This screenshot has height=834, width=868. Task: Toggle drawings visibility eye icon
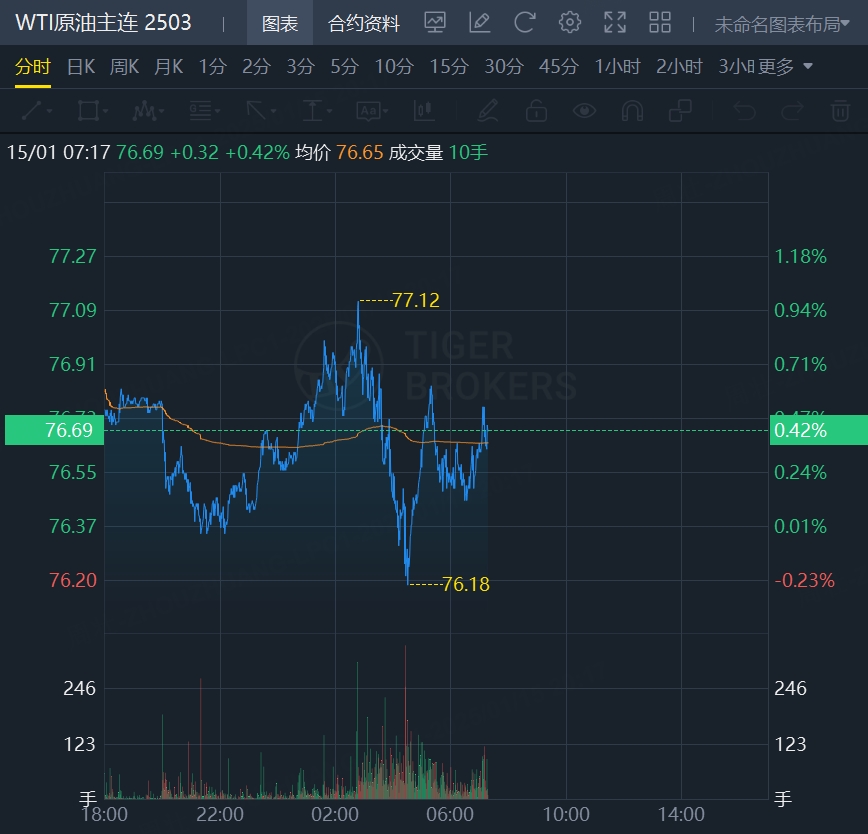coord(584,110)
